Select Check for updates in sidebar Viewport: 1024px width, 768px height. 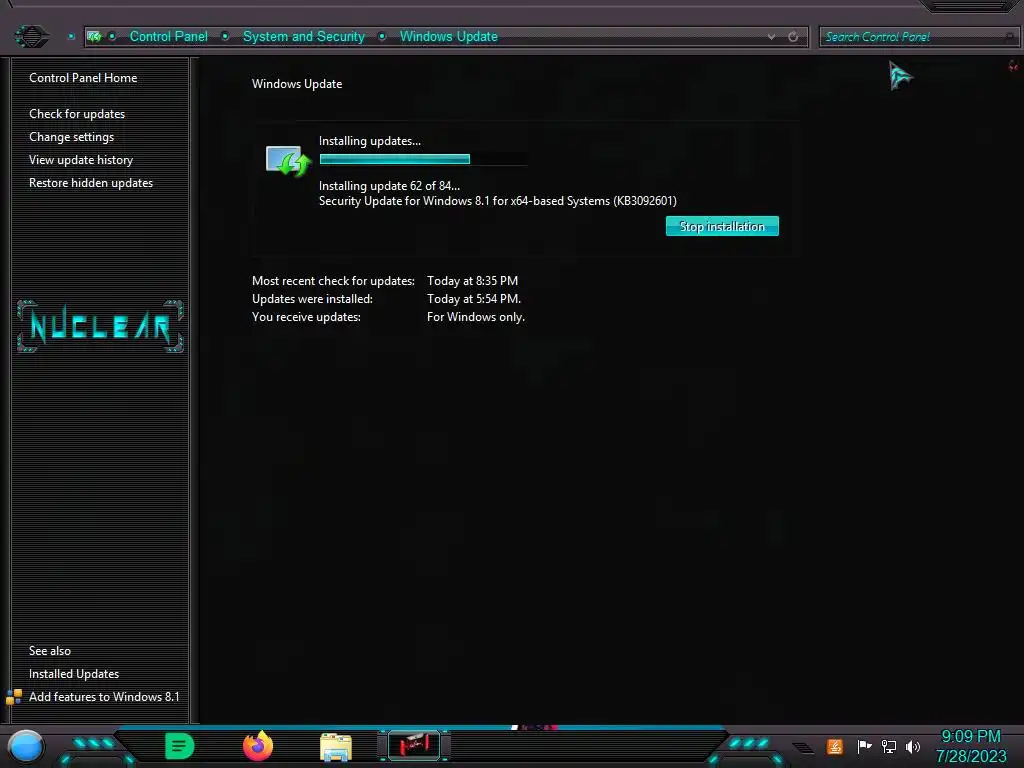click(x=77, y=114)
